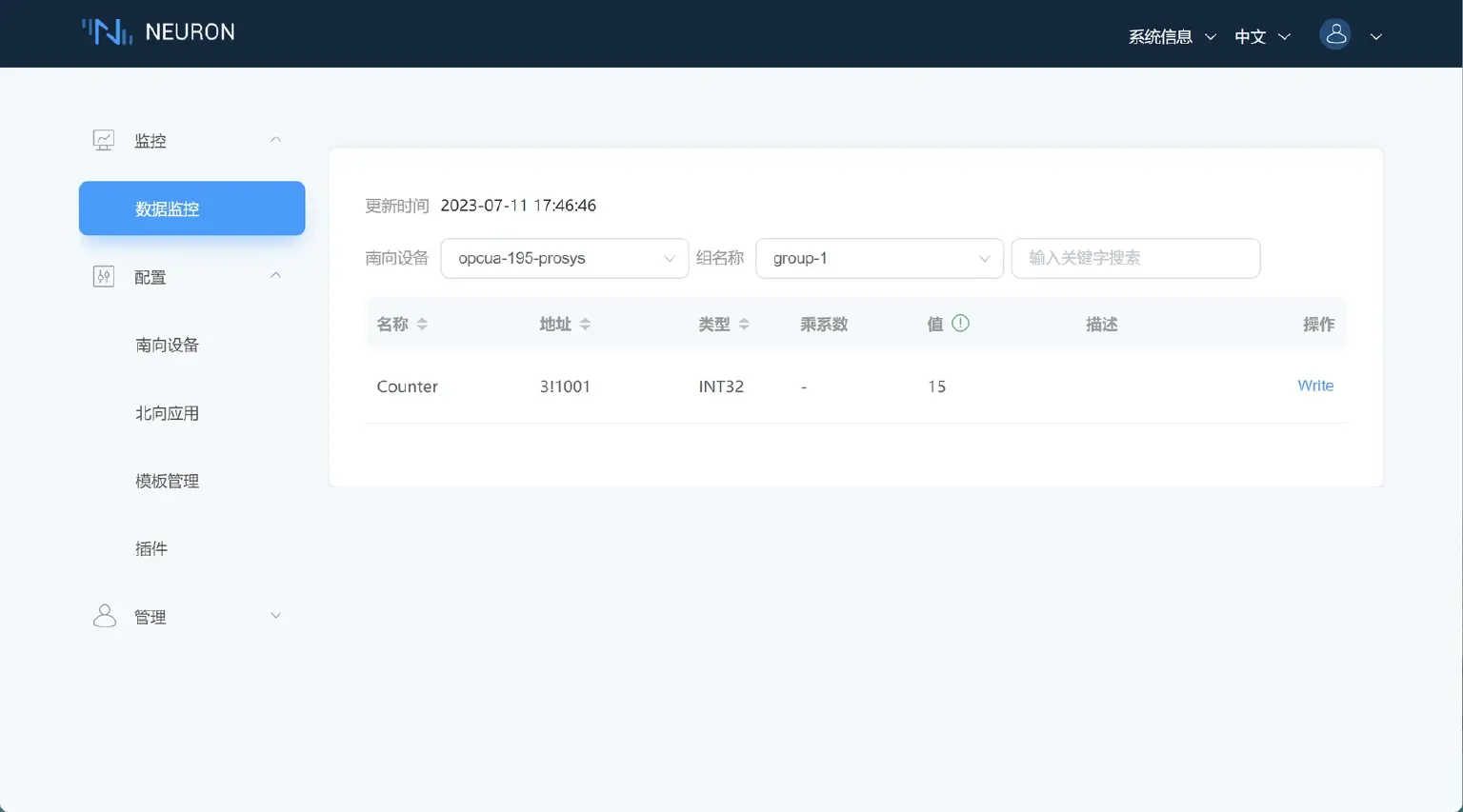Click the keyword search input box
The image size is (1463, 812).
pos(1135,258)
